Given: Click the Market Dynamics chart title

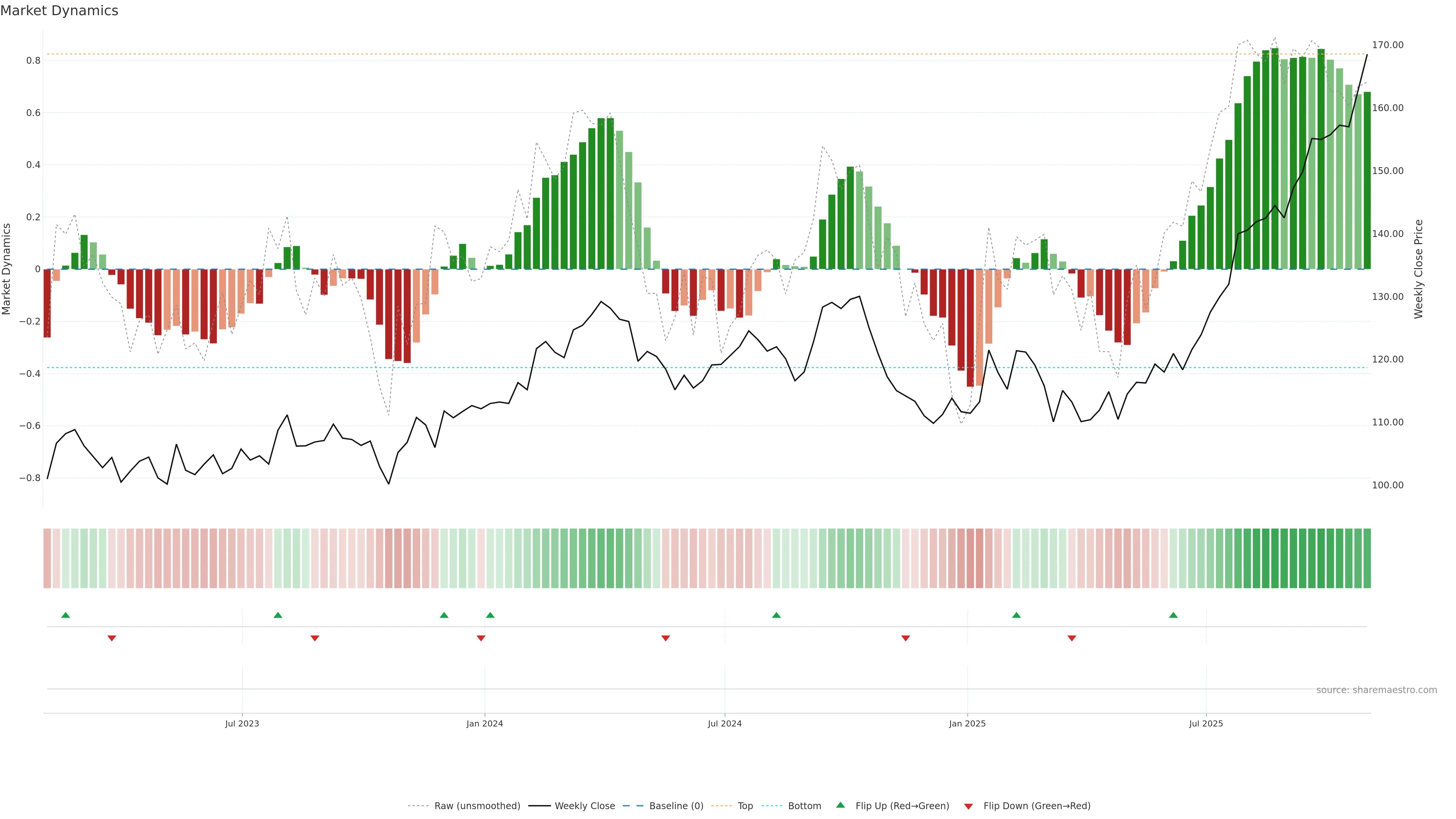Looking at the screenshot, I should coord(60,11).
